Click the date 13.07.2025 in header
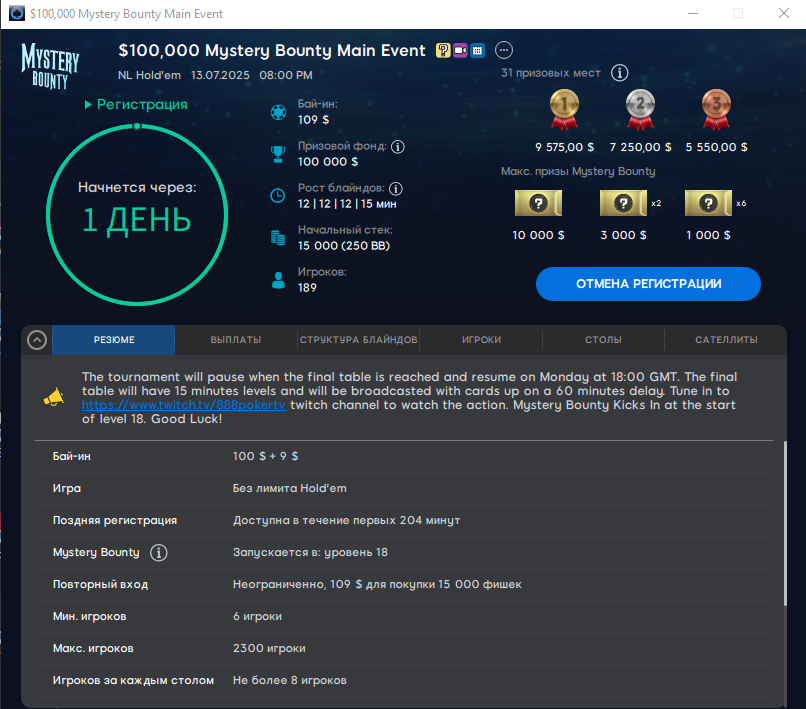 [220, 75]
